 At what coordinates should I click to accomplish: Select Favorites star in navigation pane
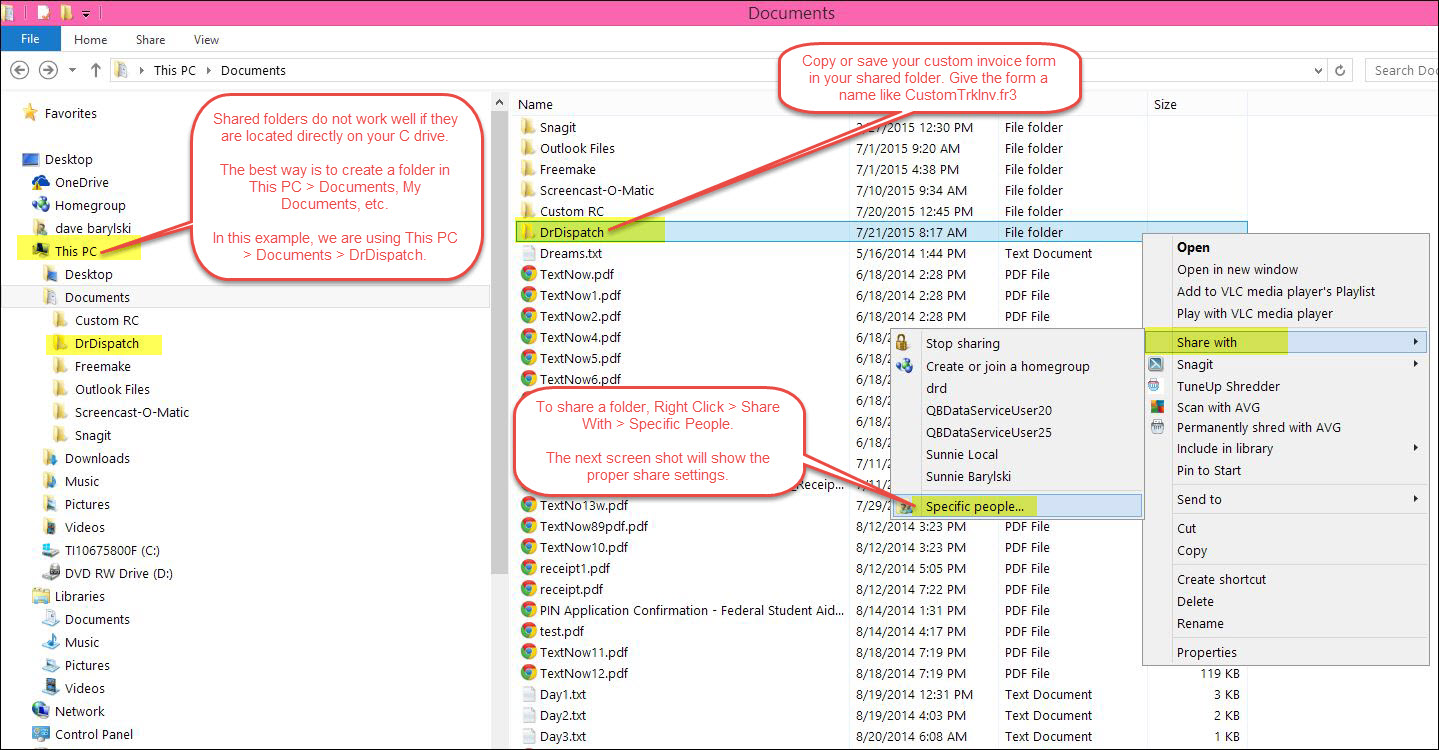pos(31,113)
